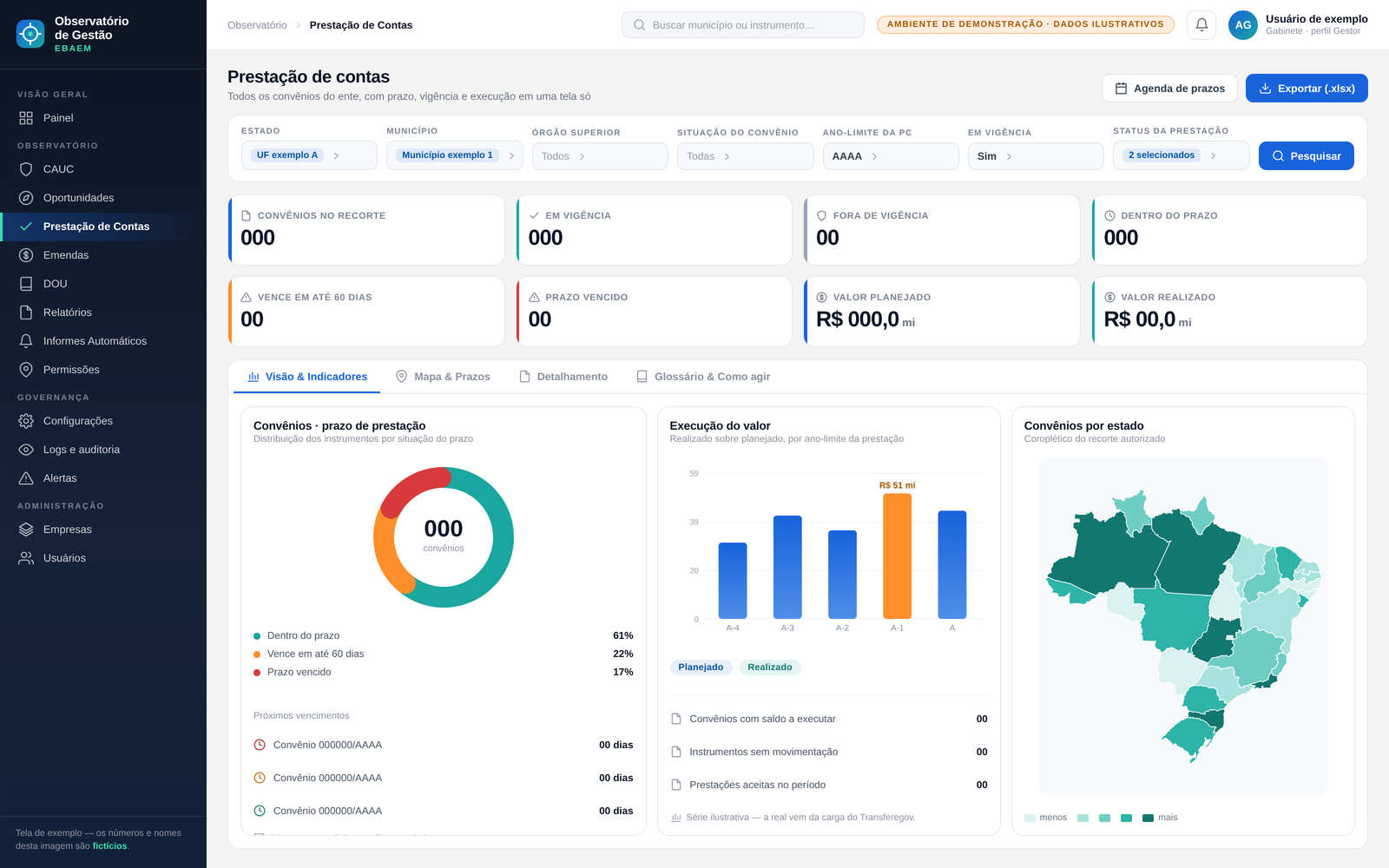Click the Brazil choropleth map
Viewport: 1389px width, 868px height.
[1185, 628]
